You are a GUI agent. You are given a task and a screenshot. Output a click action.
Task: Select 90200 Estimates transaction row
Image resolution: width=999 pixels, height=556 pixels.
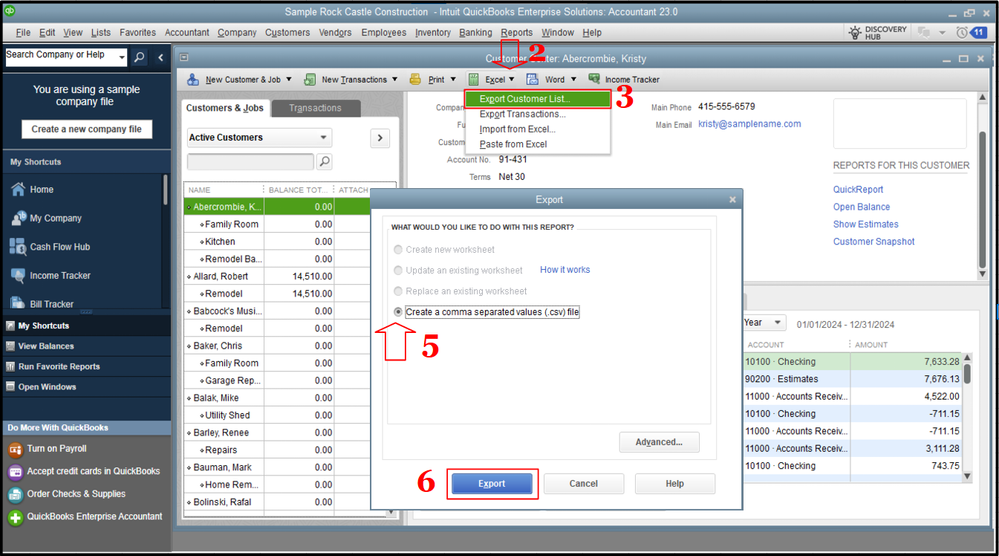(851, 379)
